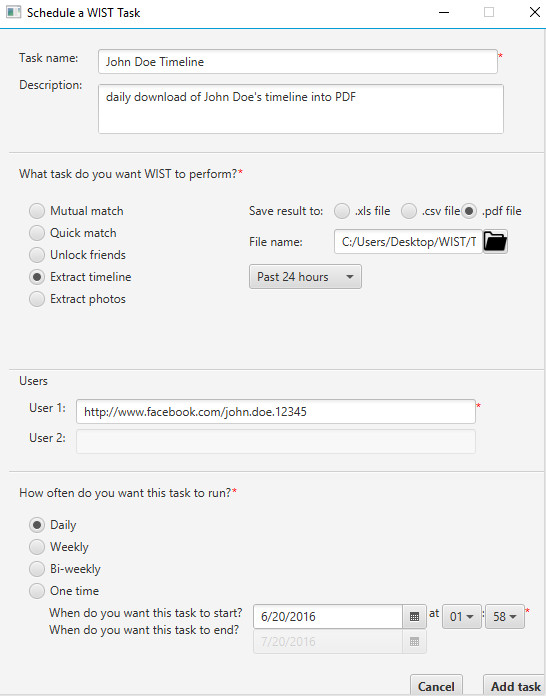The height and width of the screenshot is (696, 546).
Task: Select Weekly frequency
Action: point(59,547)
